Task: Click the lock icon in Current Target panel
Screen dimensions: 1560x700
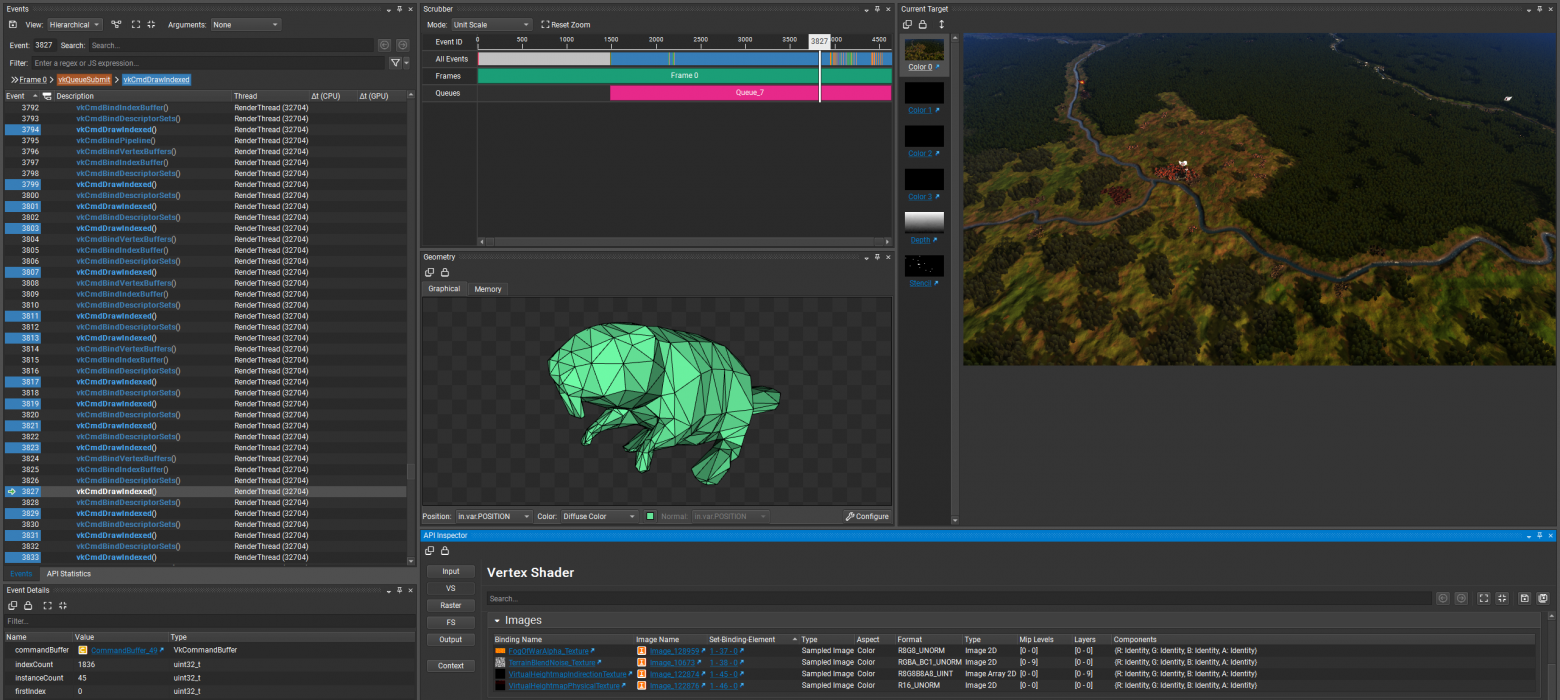Action: pos(922,24)
